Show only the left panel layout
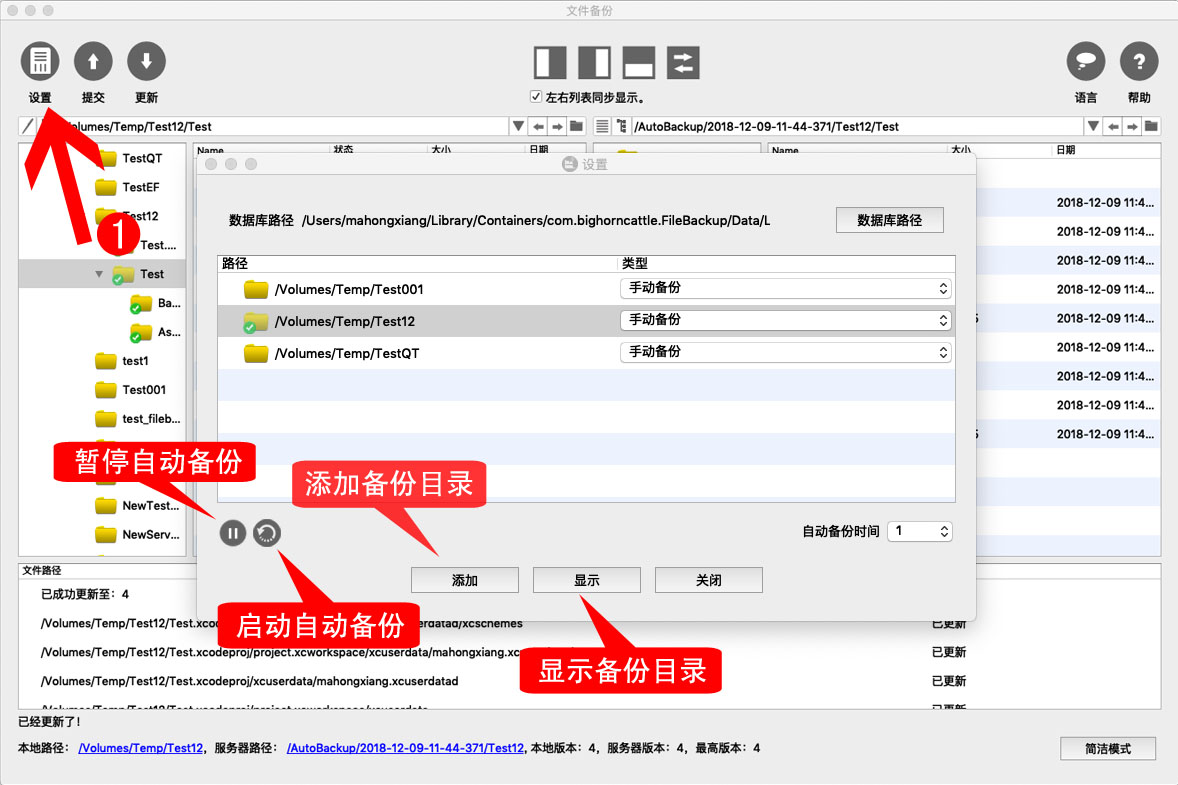 pos(550,62)
